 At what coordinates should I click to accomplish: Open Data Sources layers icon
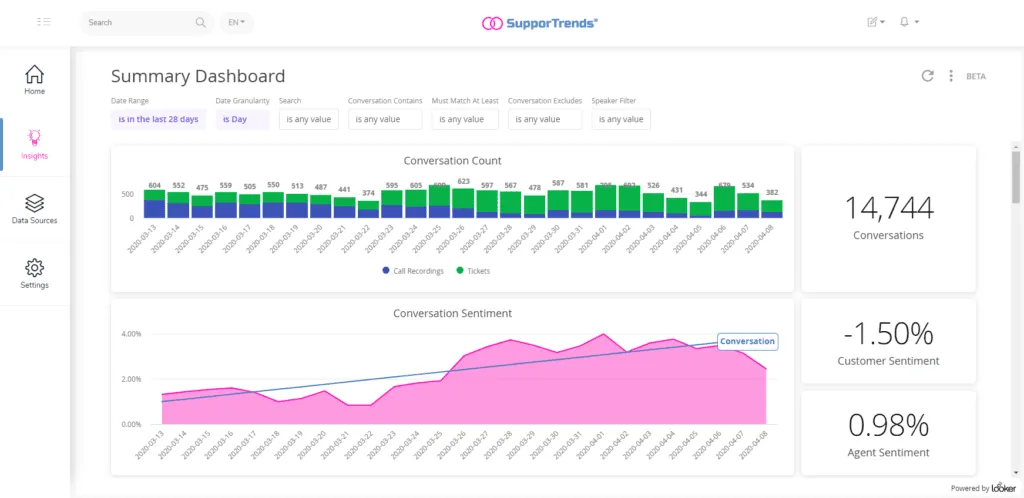tap(34, 203)
